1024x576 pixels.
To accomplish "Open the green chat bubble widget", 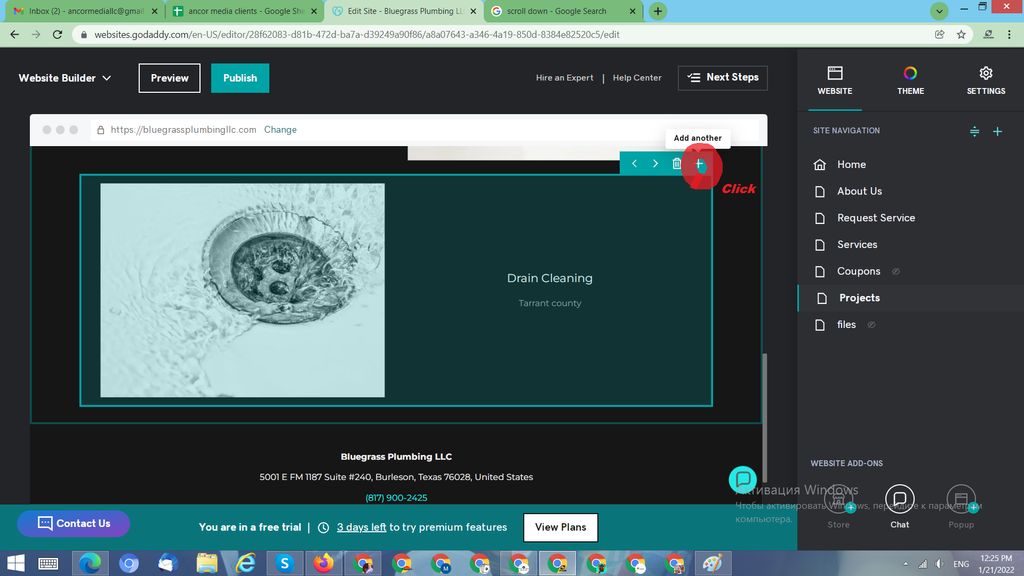I will 742,479.
